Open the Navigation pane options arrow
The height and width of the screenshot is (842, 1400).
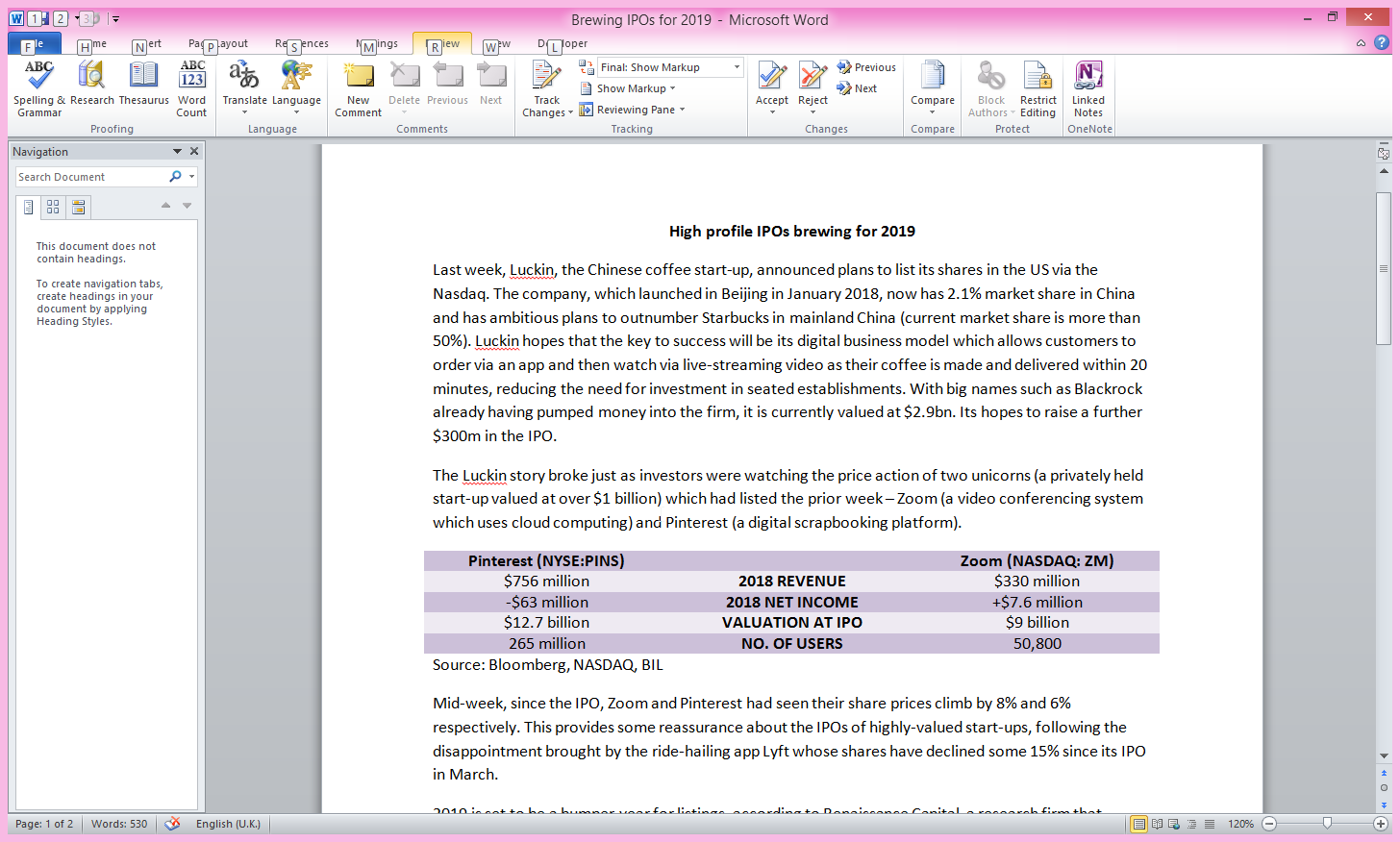pos(177,151)
